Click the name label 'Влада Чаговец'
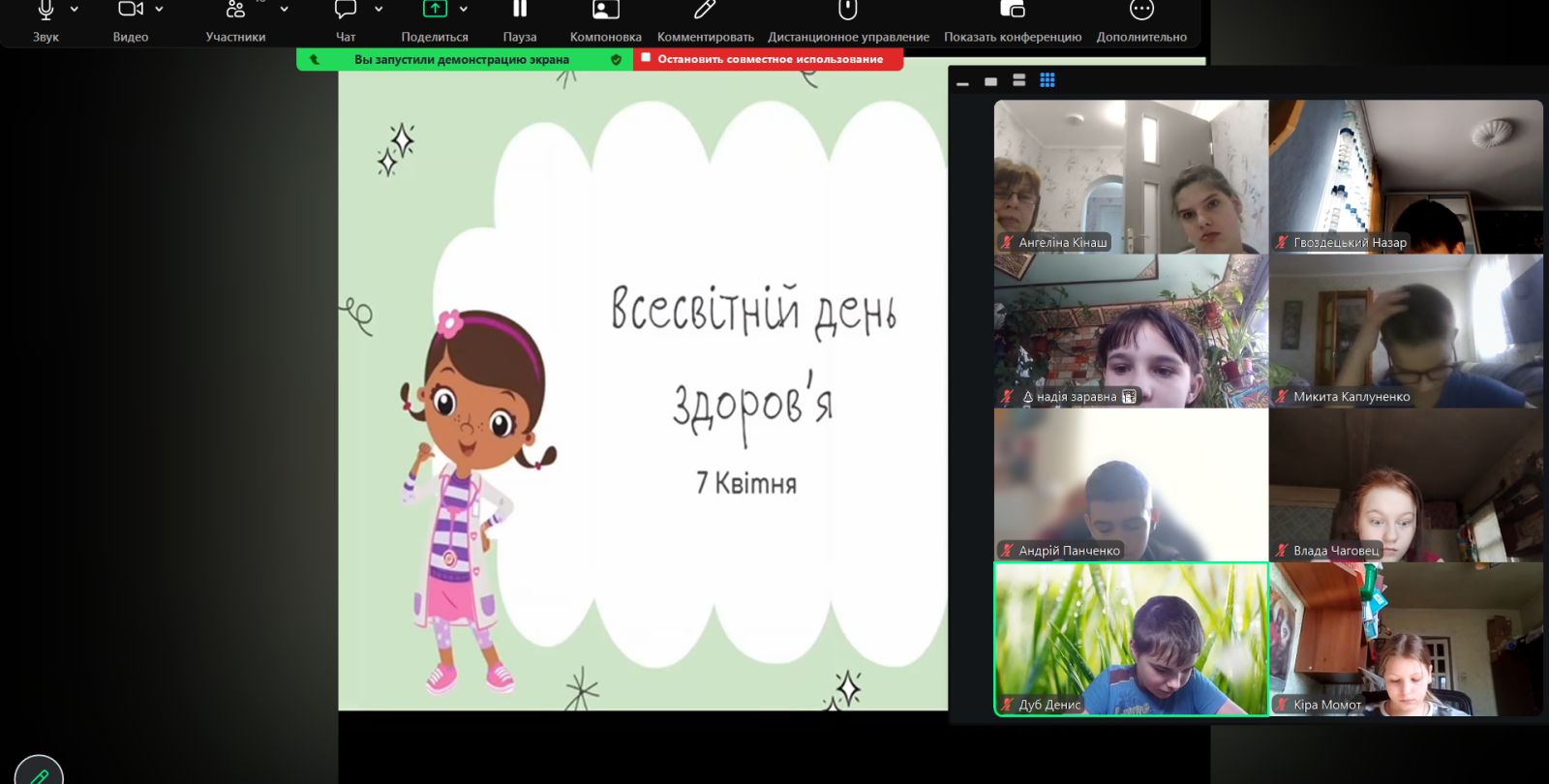 pyautogui.click(x=1336, y=551)
